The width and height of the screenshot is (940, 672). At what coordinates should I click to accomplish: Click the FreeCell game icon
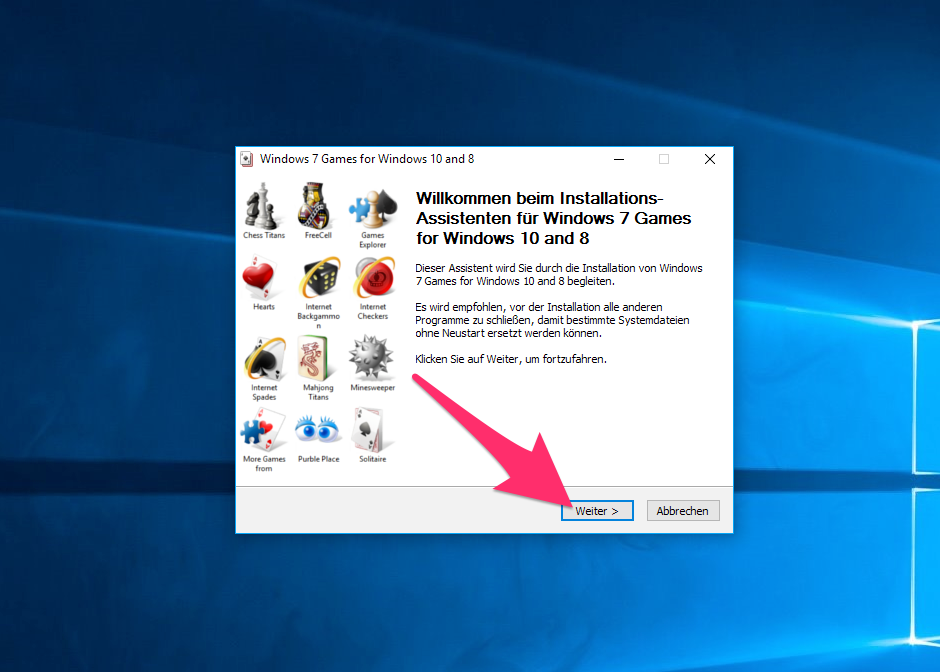coord(315,206)
